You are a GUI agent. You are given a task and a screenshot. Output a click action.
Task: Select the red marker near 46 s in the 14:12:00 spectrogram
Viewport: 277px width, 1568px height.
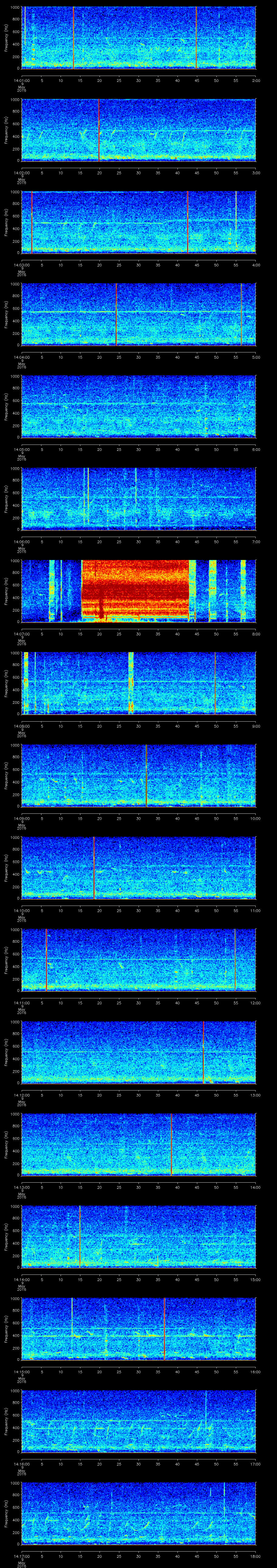click(203, 1052)
